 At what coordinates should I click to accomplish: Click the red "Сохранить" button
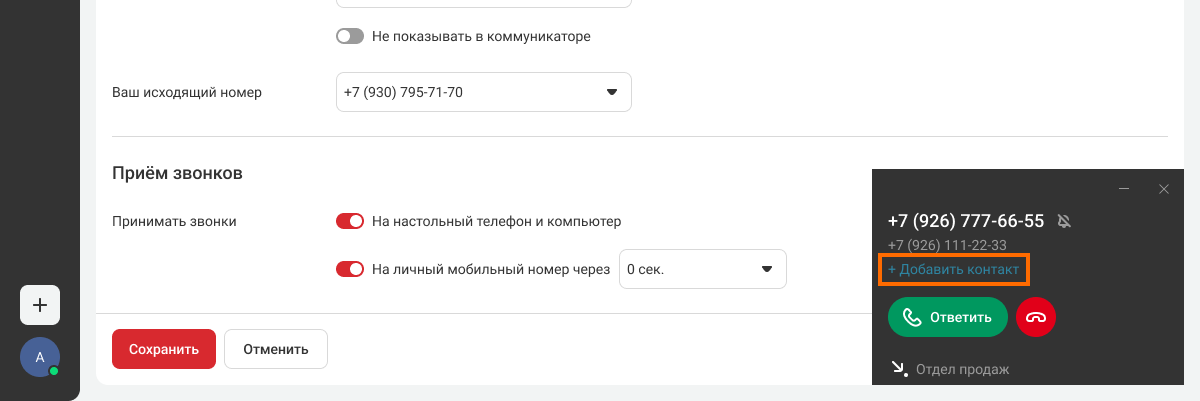click(x=164, y=349)
